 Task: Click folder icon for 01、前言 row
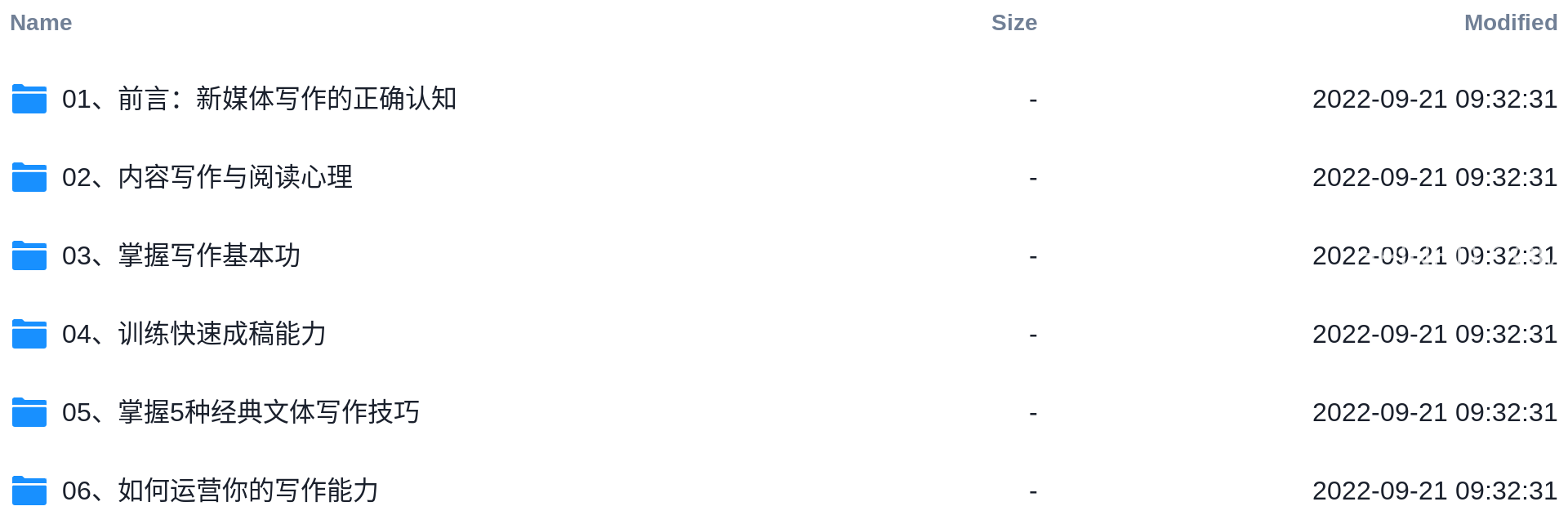point(29,99)
